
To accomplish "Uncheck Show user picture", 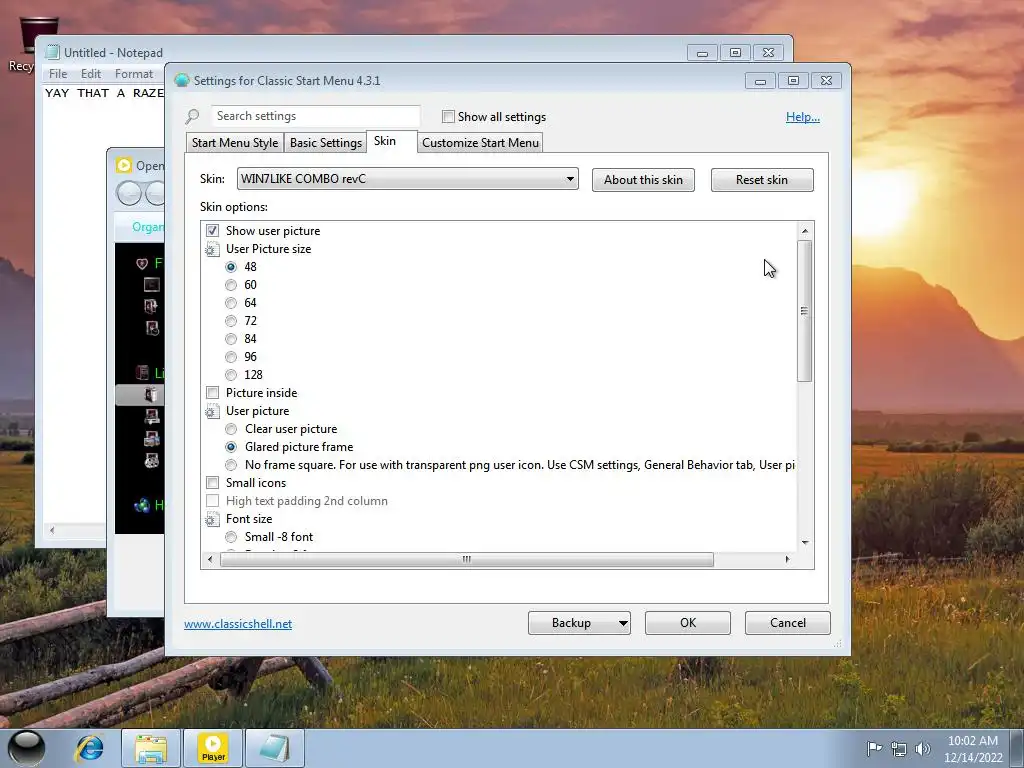I will (x=212, y=231).
